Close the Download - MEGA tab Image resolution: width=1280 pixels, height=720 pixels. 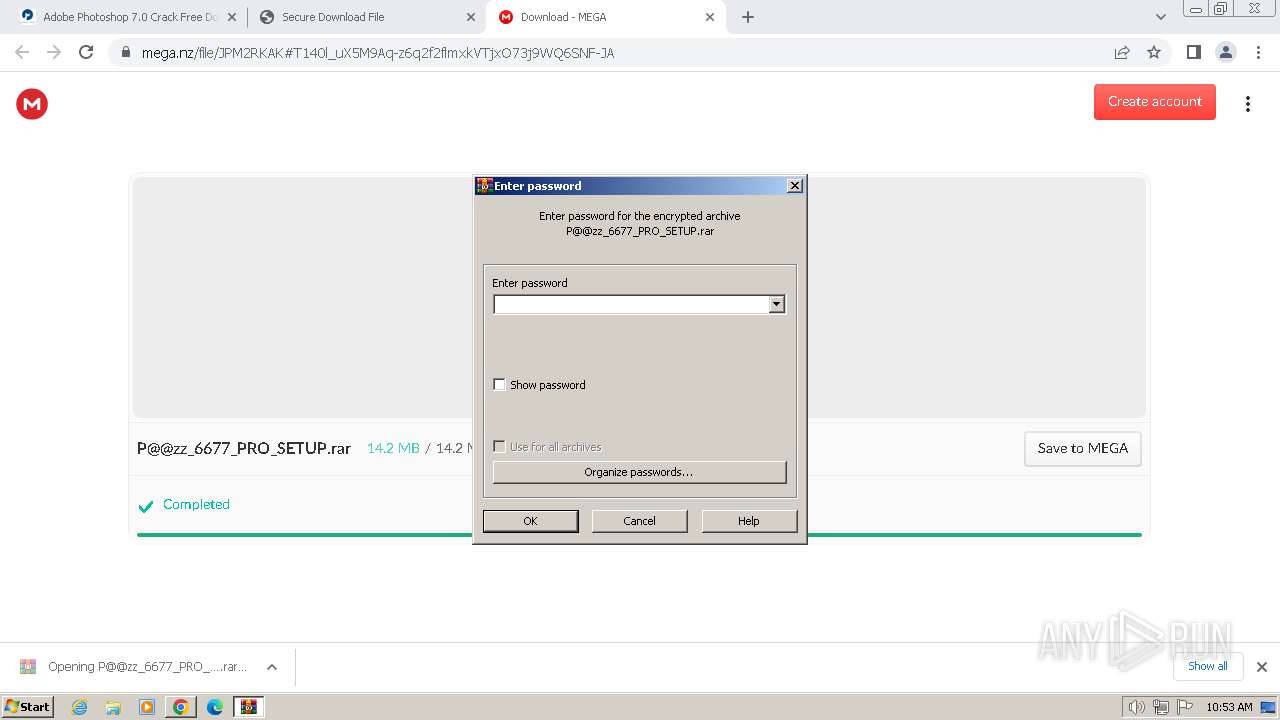coord(710,17)
